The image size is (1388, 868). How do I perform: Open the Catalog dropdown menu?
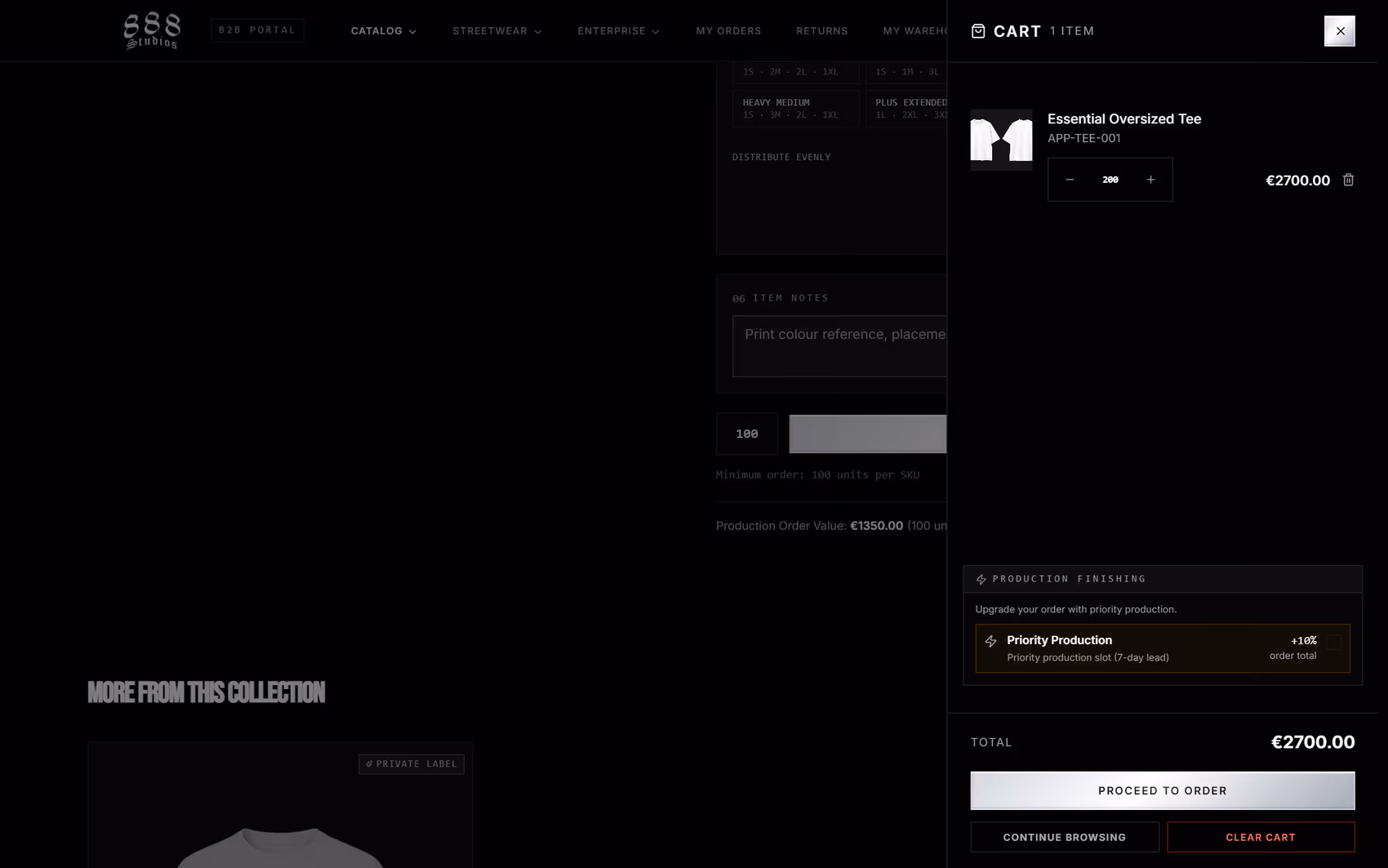(x=384, y=31)
